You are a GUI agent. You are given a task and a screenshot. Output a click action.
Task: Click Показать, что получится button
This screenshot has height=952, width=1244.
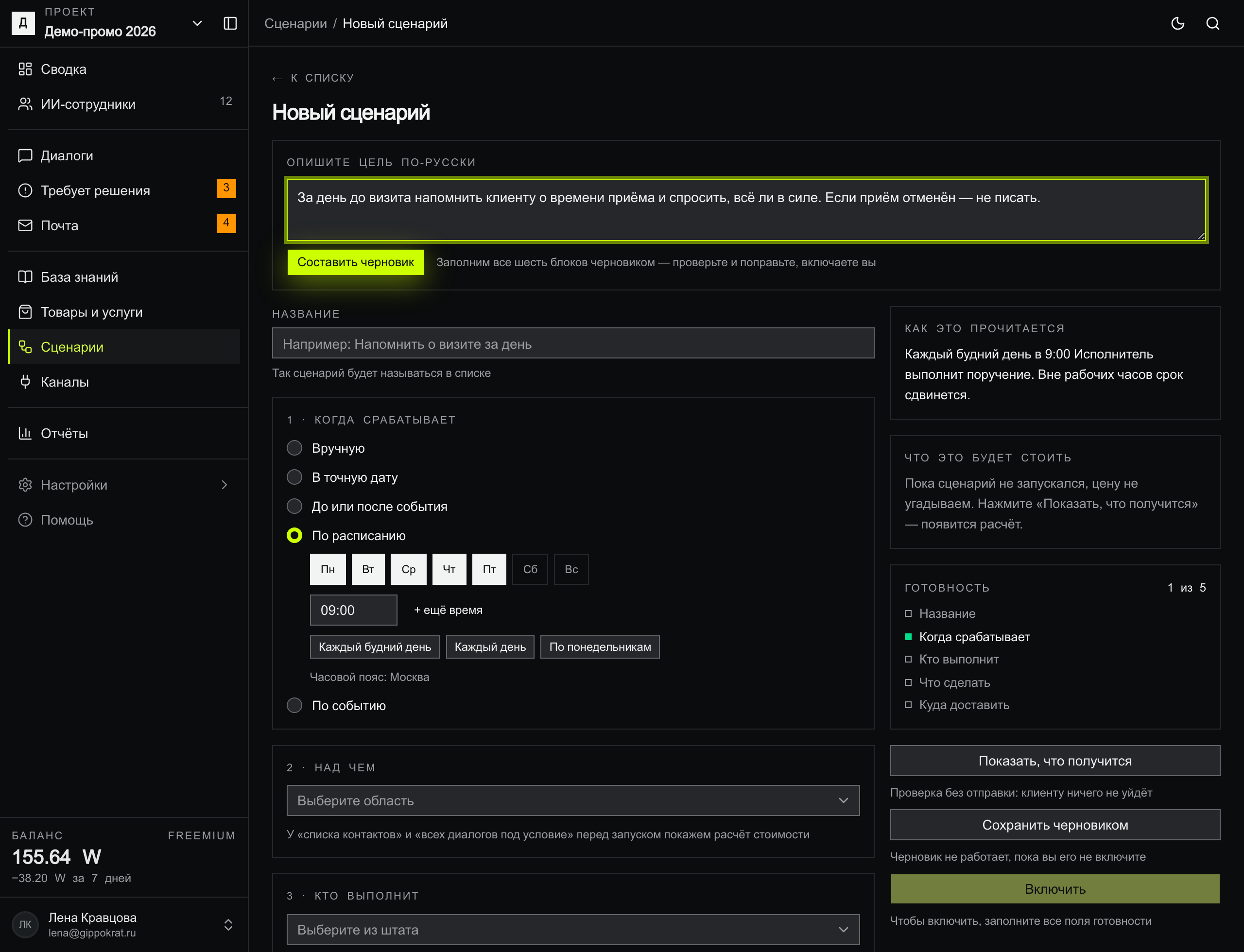1055,761
